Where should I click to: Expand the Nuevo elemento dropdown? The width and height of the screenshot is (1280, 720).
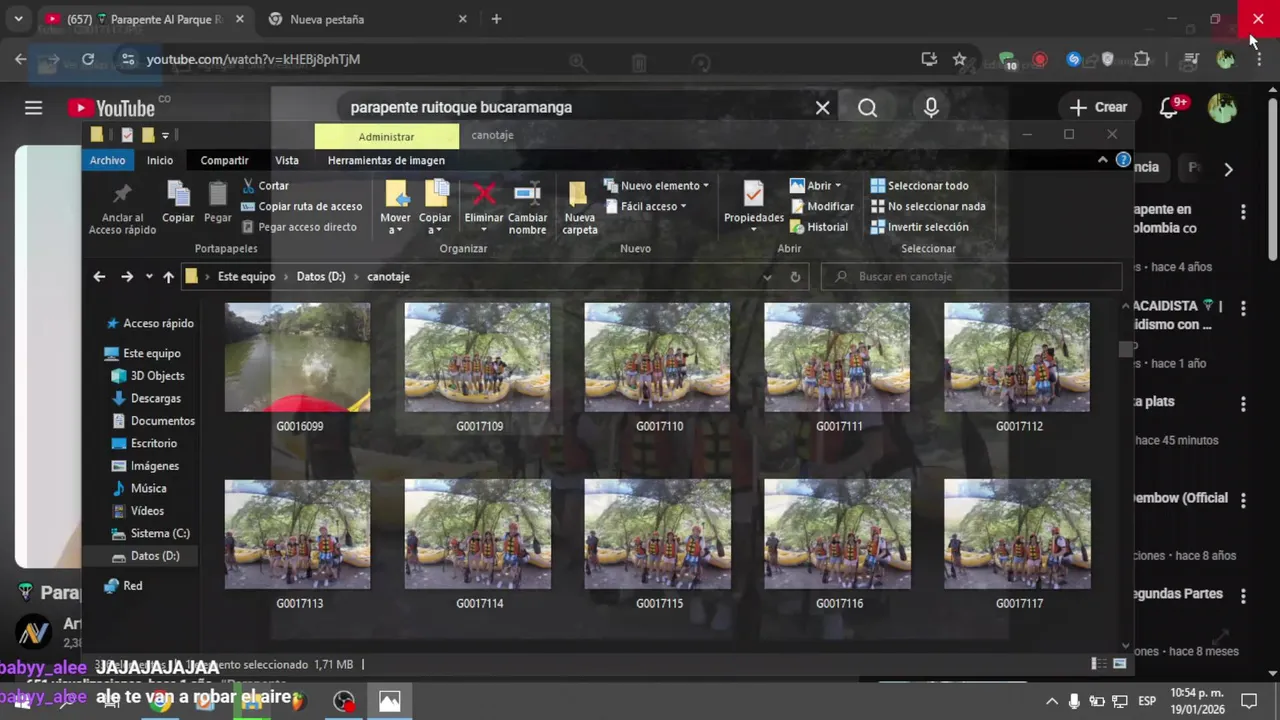click(x=657, y=186)
